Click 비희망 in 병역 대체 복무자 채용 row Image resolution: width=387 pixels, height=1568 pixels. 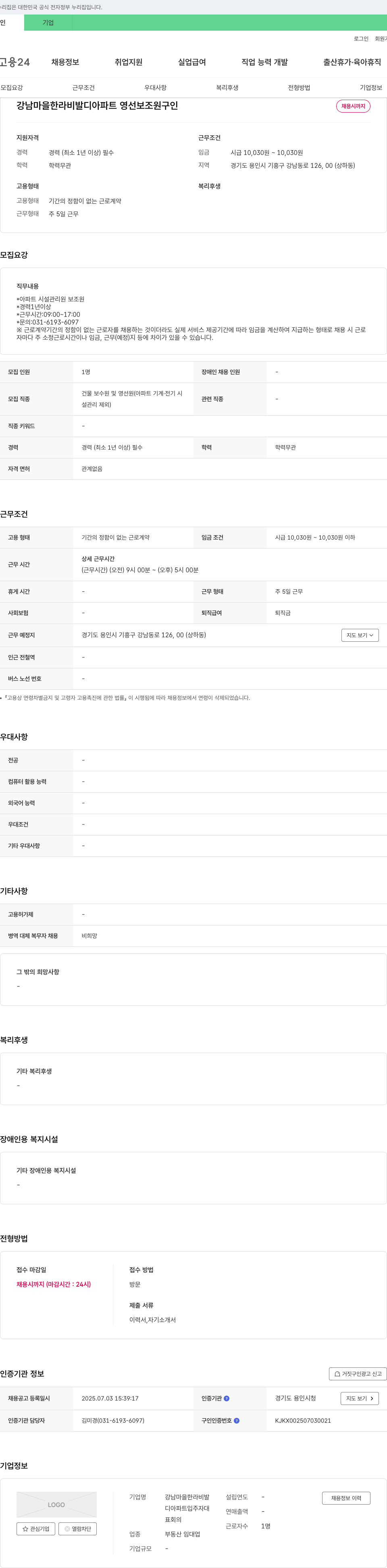89,936
